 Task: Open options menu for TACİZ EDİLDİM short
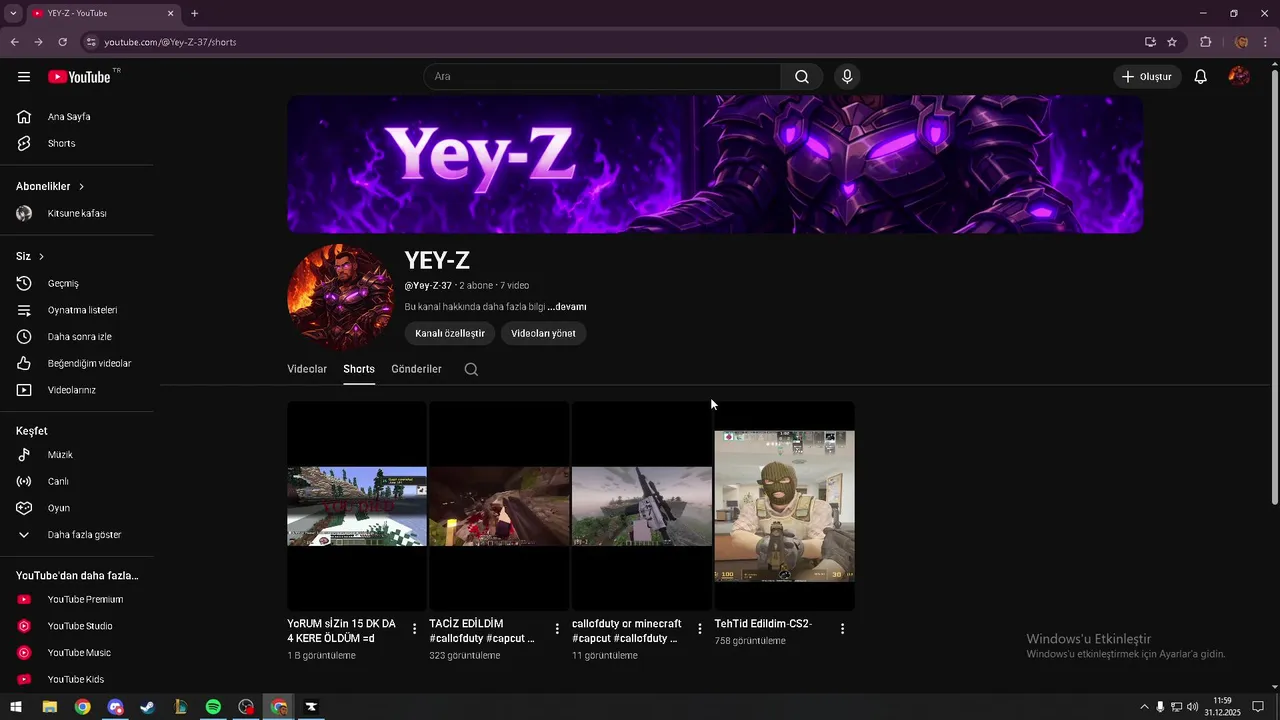click(x=557, y=629)
